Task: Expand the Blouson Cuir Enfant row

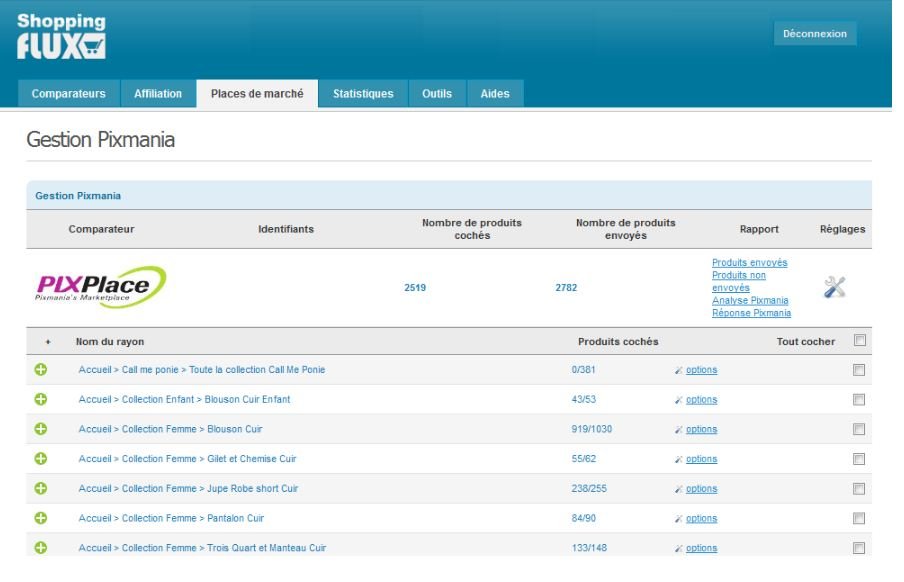Action: pyautogui.click(x=41, y=400)
